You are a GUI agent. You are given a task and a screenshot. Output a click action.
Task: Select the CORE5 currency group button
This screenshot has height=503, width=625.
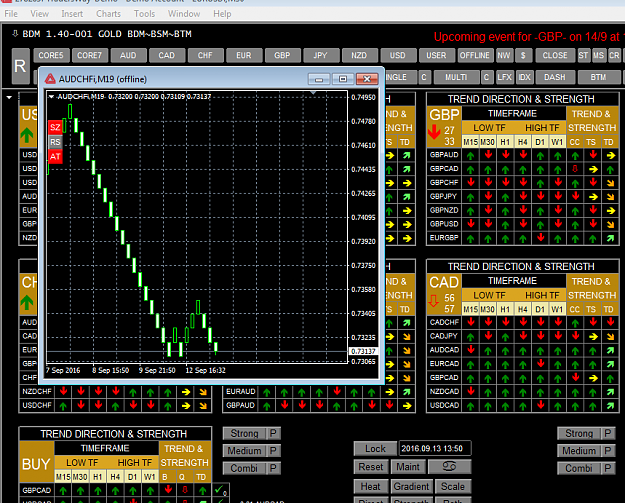pyautogui.click(x=51, y=55)
